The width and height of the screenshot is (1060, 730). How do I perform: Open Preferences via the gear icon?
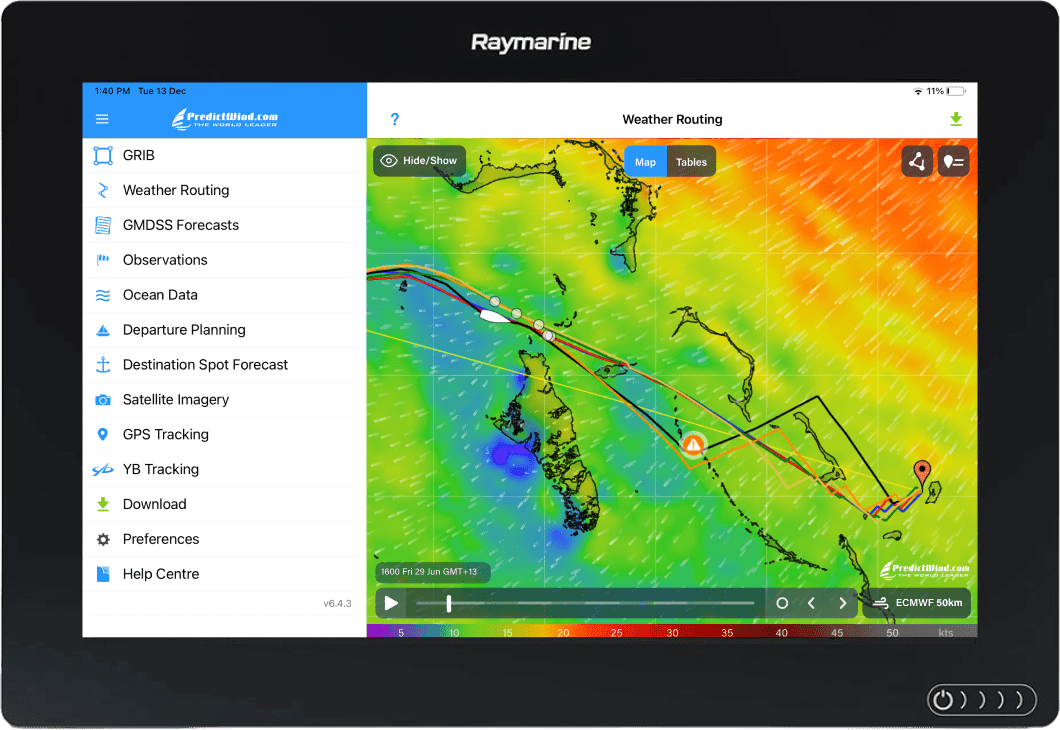[102, 539]
